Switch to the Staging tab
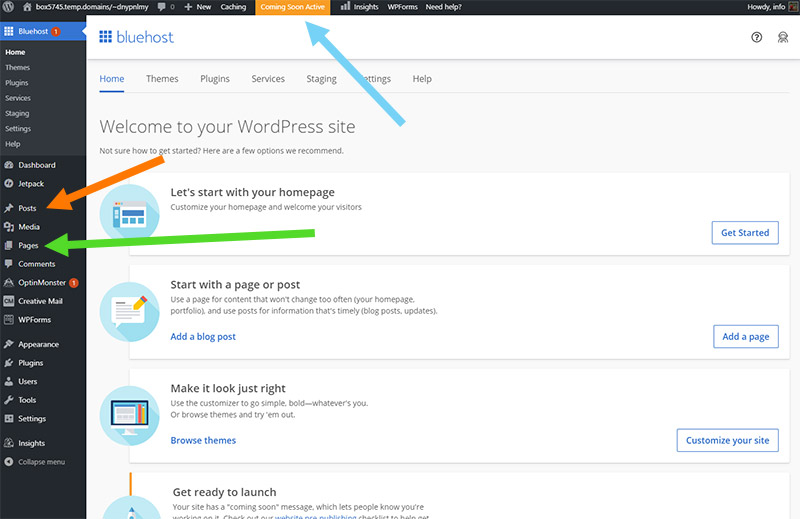Screen dimensions: 800x519 tap(321, 79)
